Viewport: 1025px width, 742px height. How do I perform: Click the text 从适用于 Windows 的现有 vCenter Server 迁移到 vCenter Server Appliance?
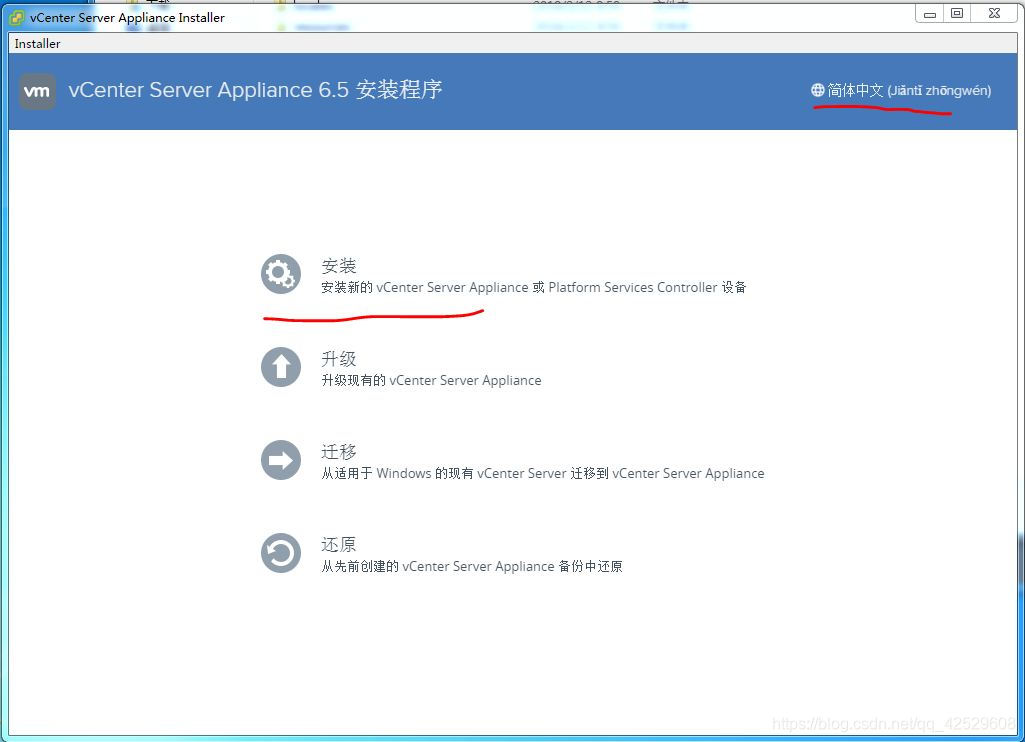543,473
